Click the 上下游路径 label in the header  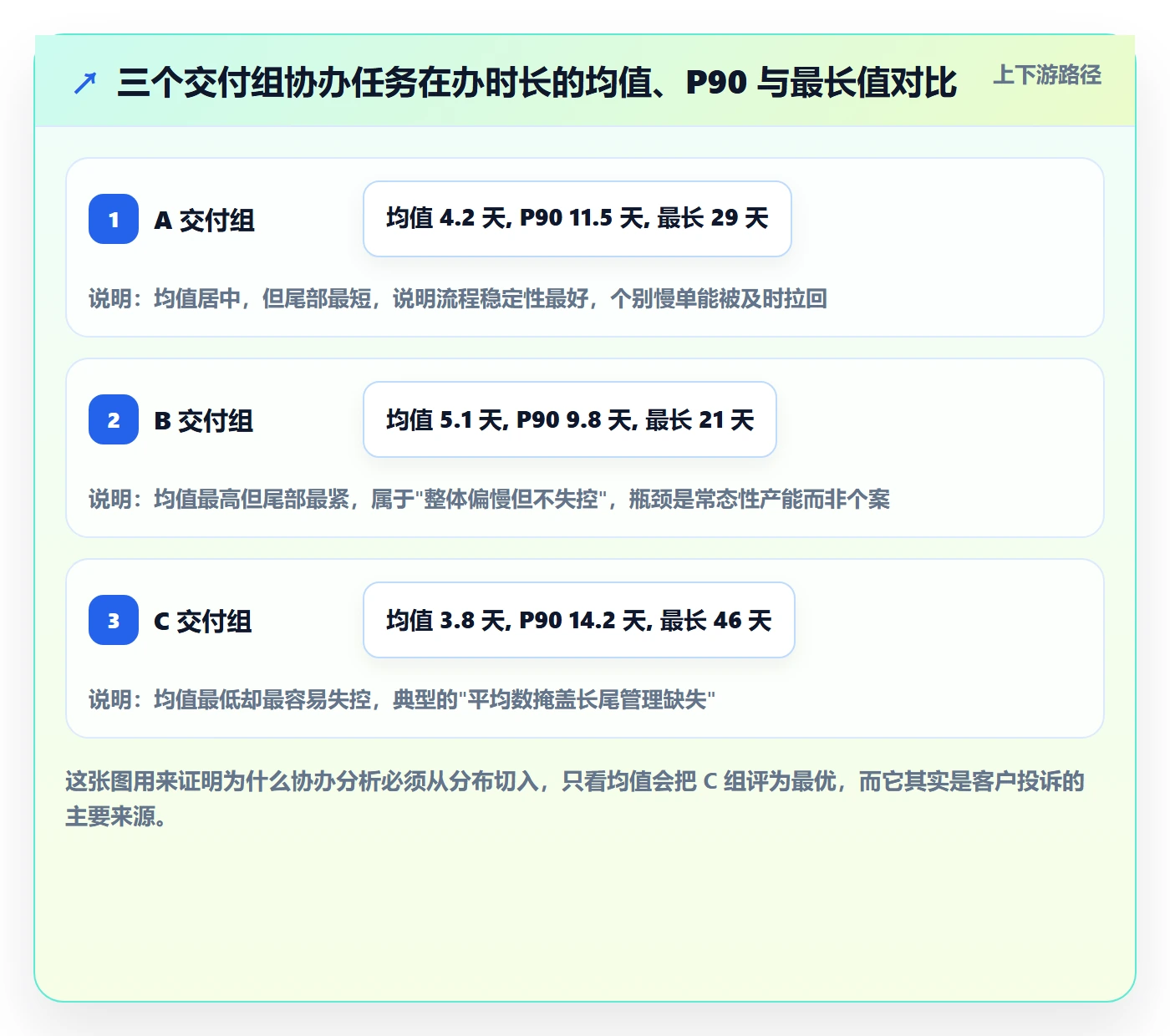tap(1047, 75)
